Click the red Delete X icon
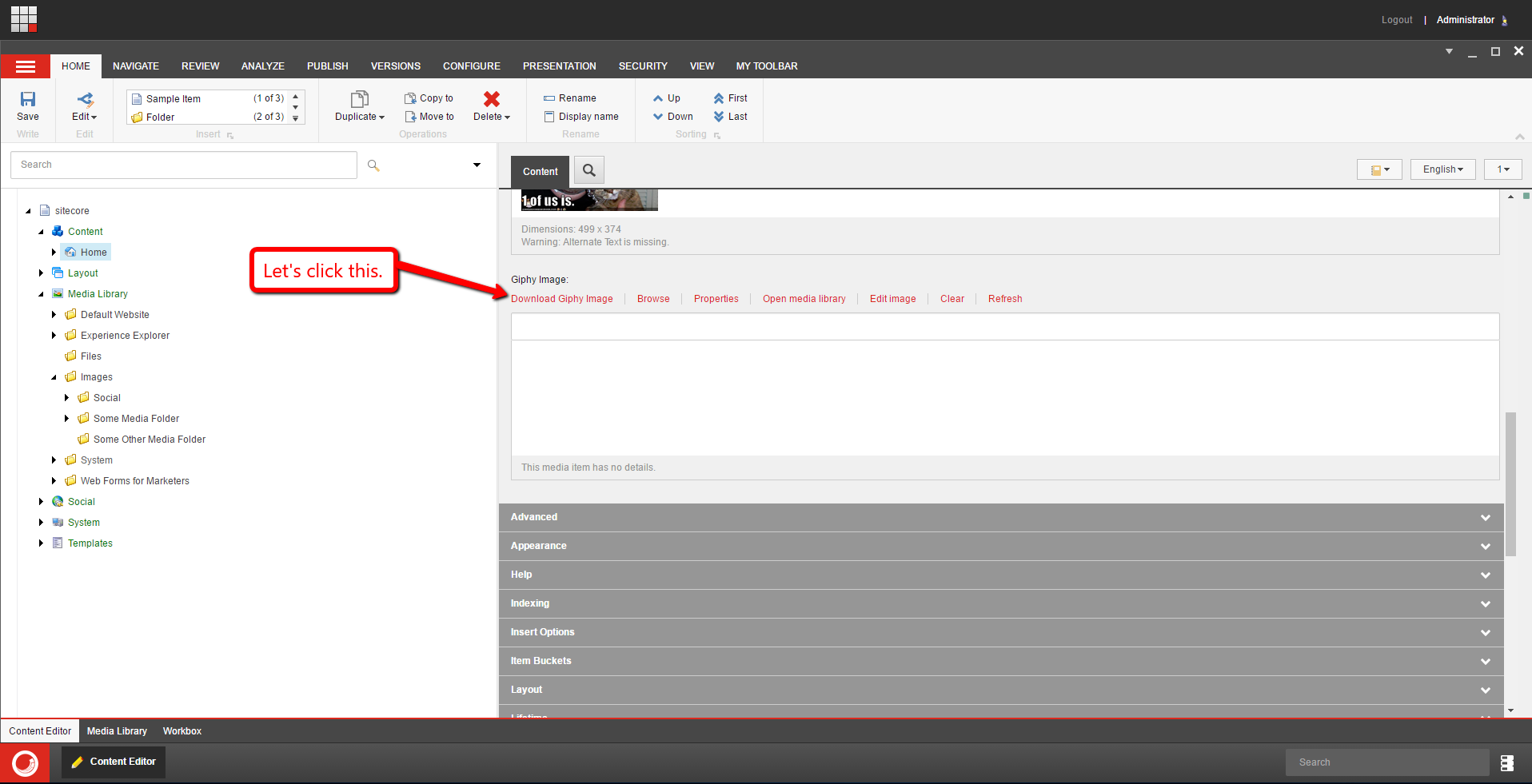Viewport: 1532px width, 784px height. tap(491, 99)
